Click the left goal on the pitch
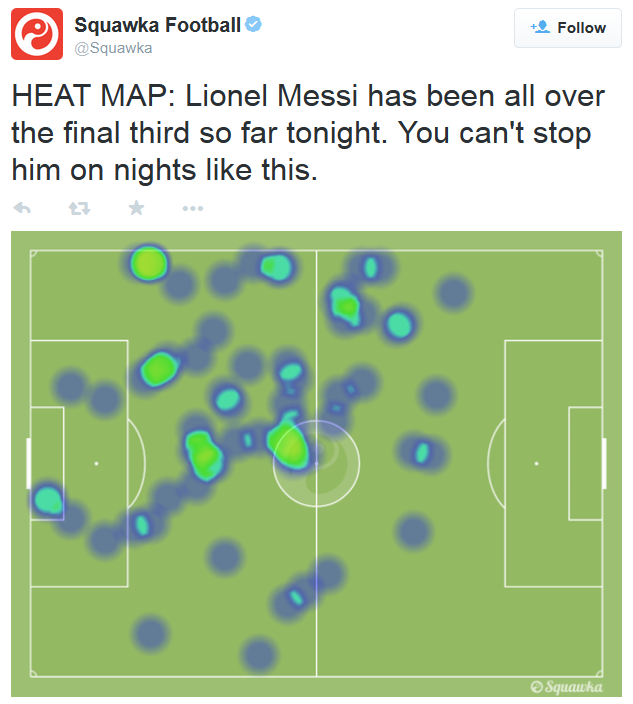Viewport: 633px width, 704px height. click(28, 463)
